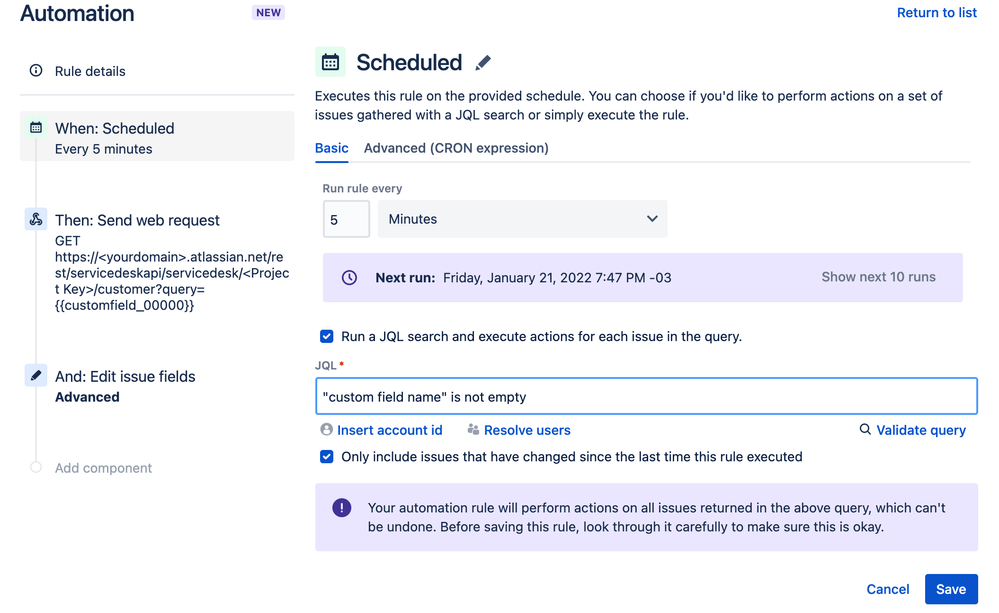Click the Every 5 minutes subtitle text
Image resolution: width=999 pixels, height=613 pixels.
pos(103,149)
